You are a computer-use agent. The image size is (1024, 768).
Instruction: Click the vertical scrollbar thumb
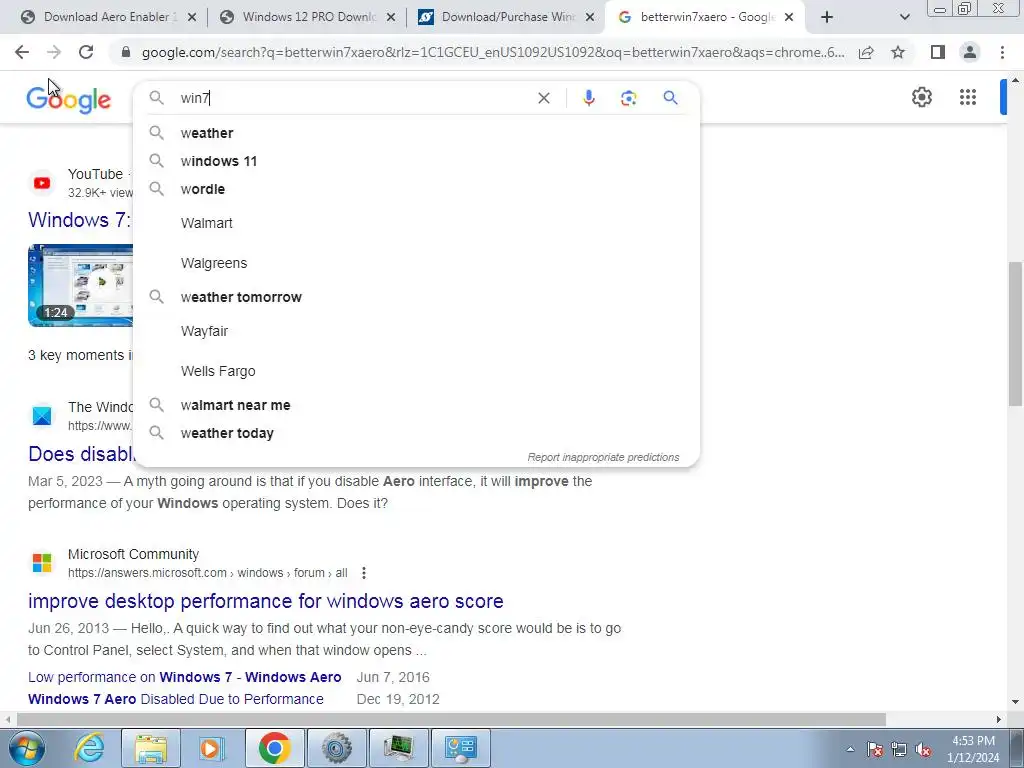[x=1016, y=333]
